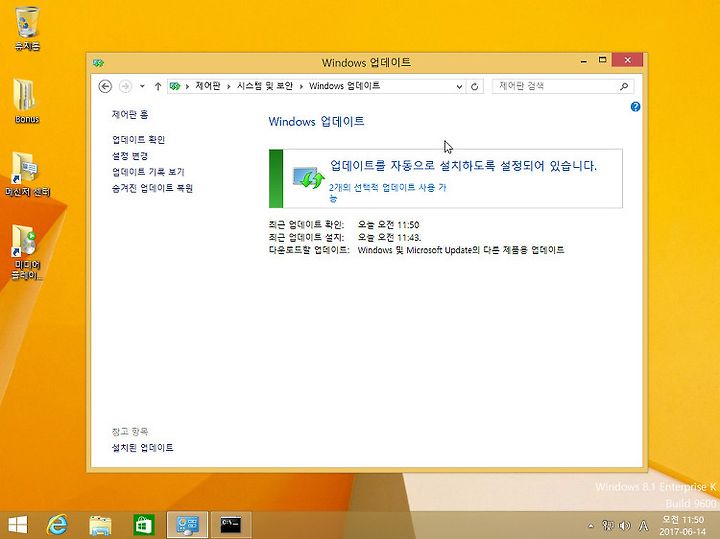Click text 오늘 오전 11:50
Image resolution: width=720 pixels, height=539 pixels.
click(388, 225)
